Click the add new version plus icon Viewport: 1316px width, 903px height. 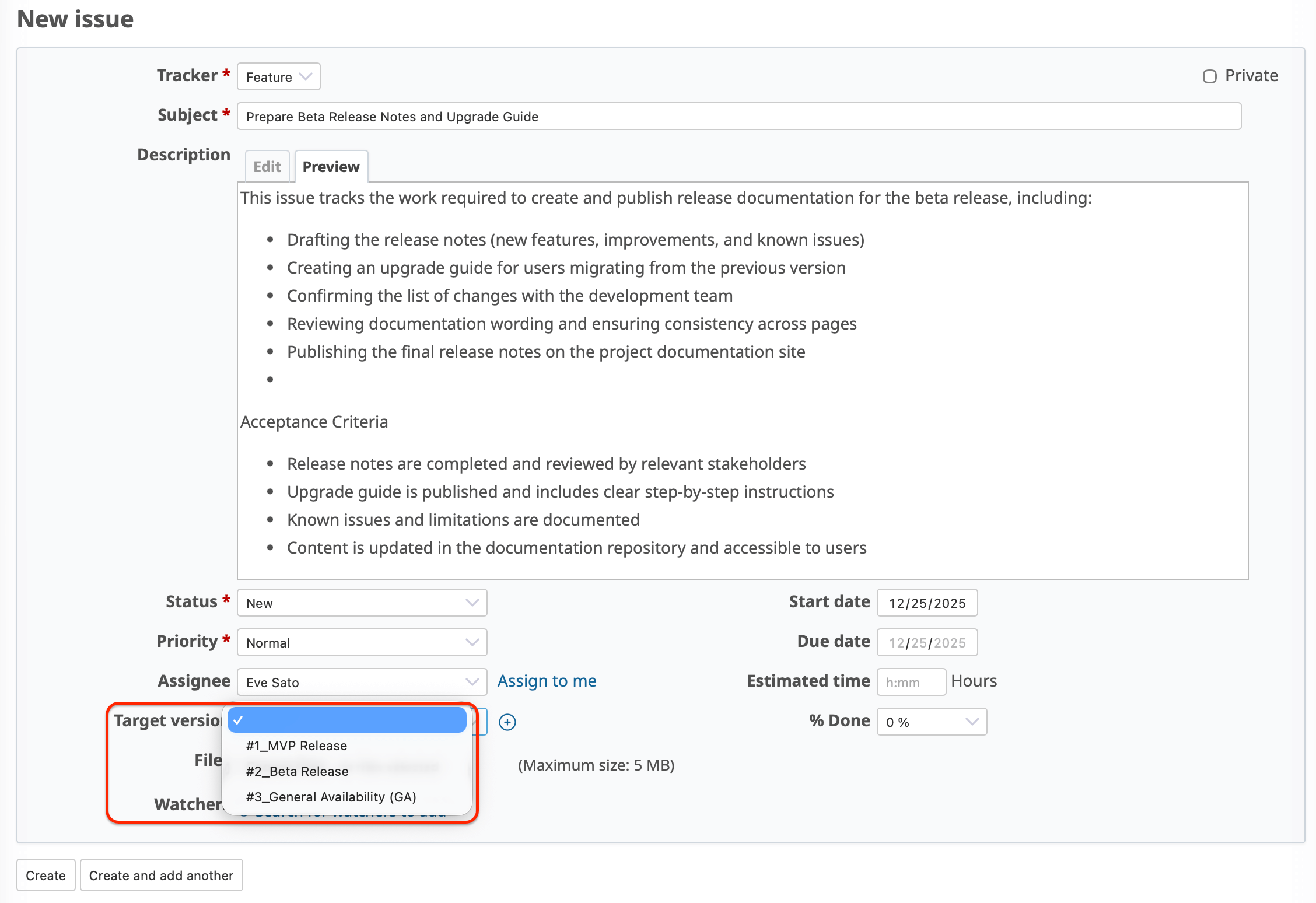[507, 722]
